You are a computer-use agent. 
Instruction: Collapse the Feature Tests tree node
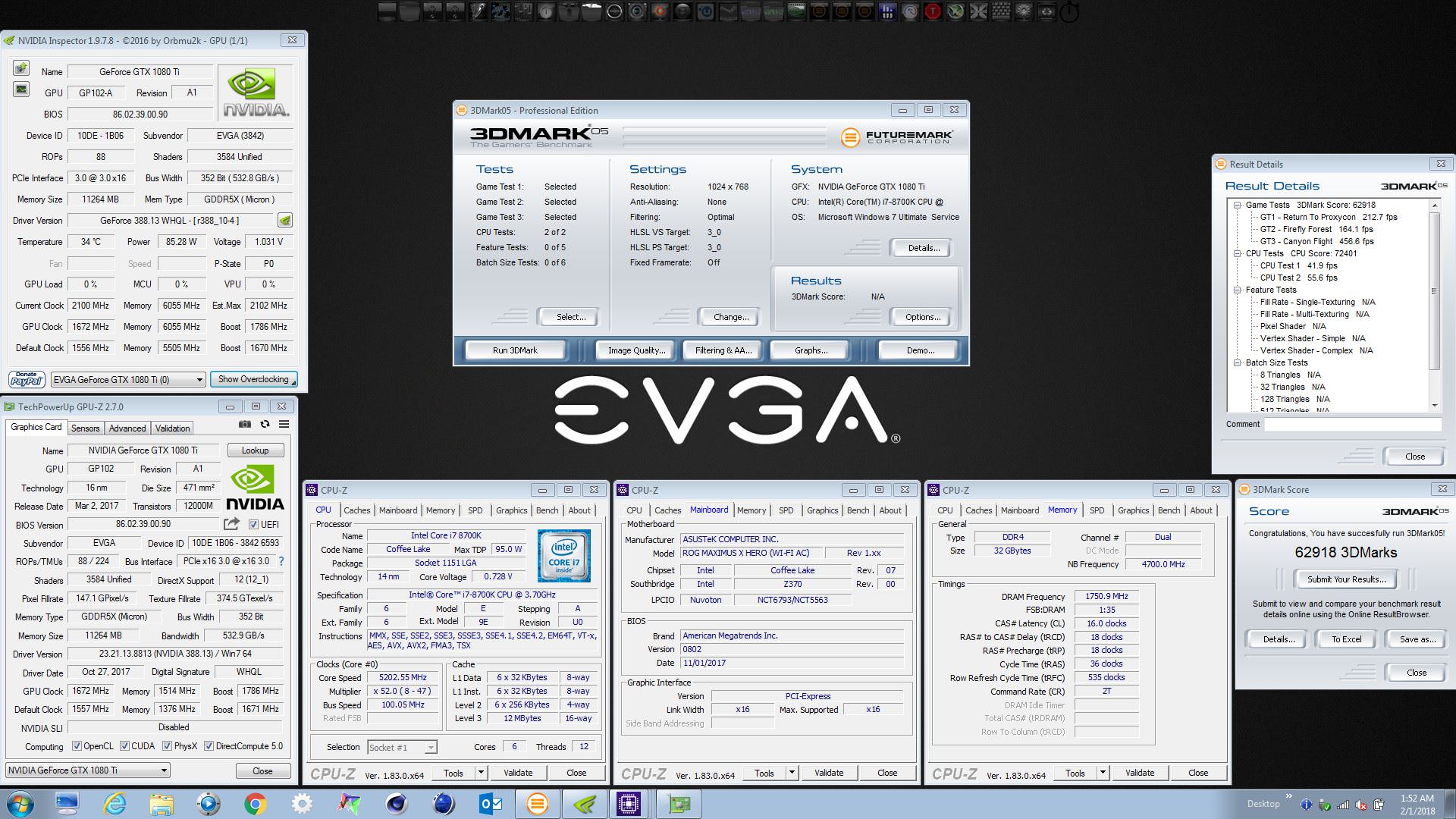click(x=1237, y=290)
